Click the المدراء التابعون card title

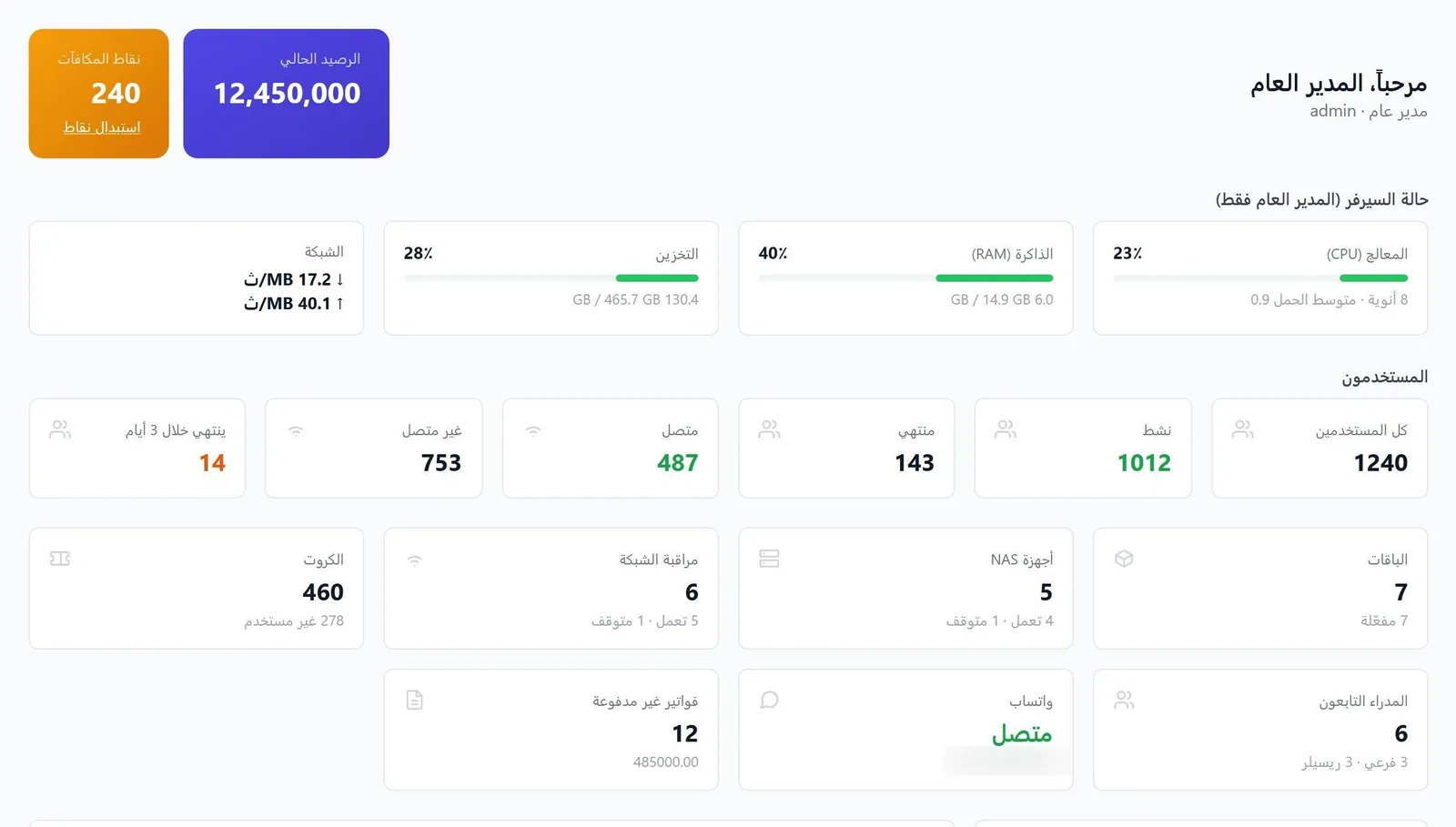tap(1363, 701)
